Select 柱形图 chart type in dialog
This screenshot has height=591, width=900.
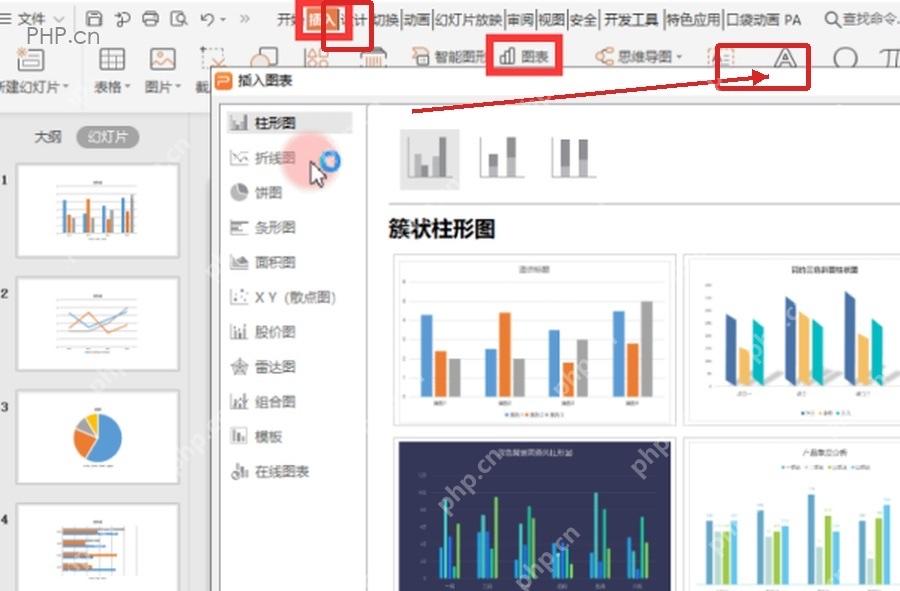tap(289, 122)
